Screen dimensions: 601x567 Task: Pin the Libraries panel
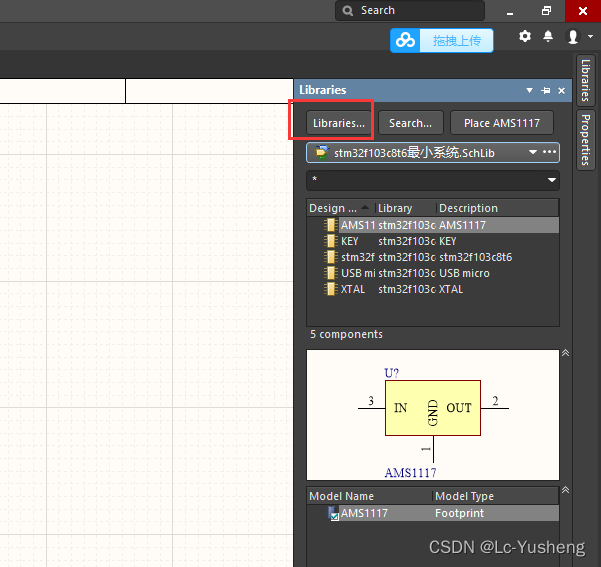point(546,90)
